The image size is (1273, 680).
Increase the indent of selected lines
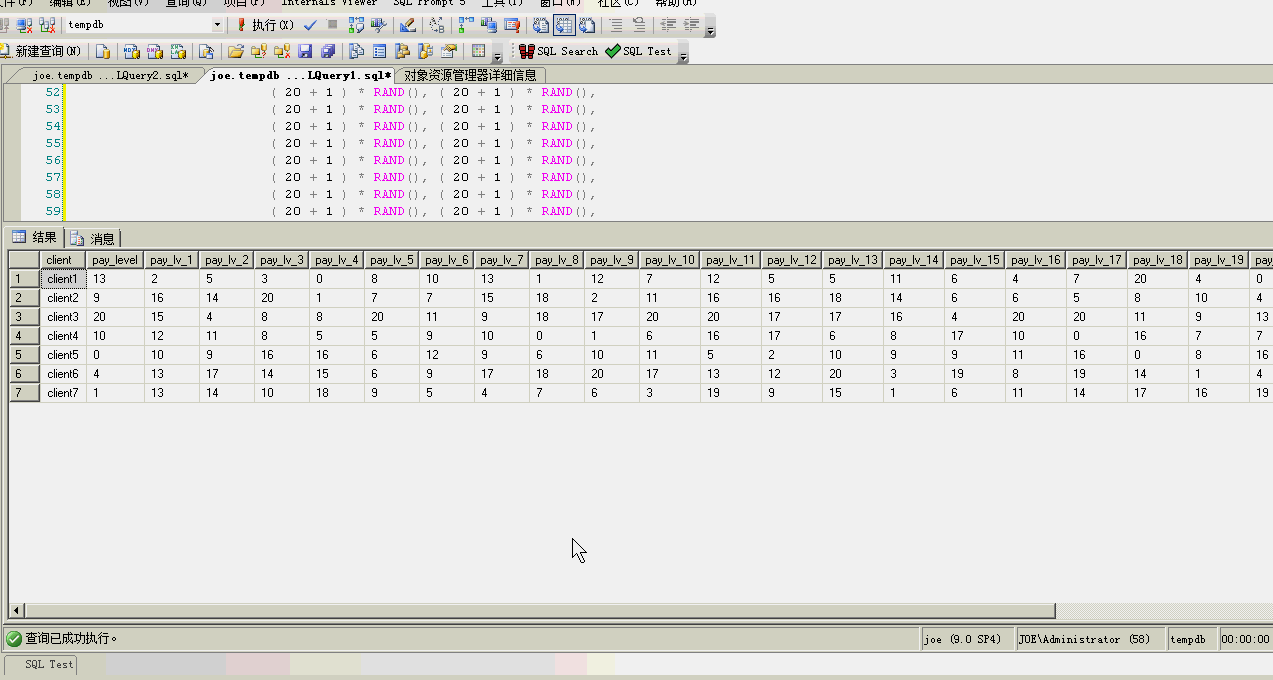[x=691, y=25]
